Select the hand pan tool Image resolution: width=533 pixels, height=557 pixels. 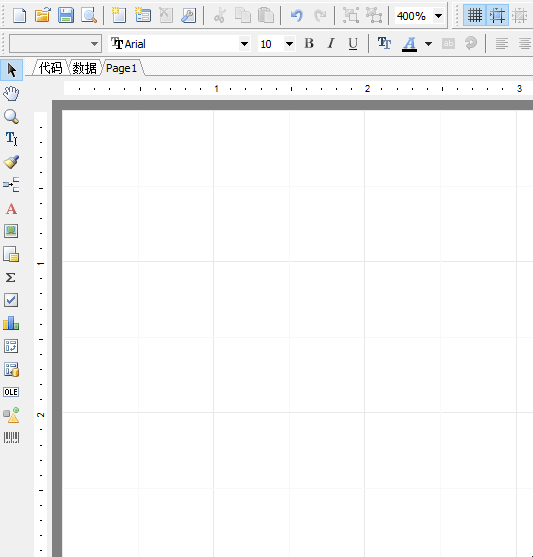[x=11, y=93]
